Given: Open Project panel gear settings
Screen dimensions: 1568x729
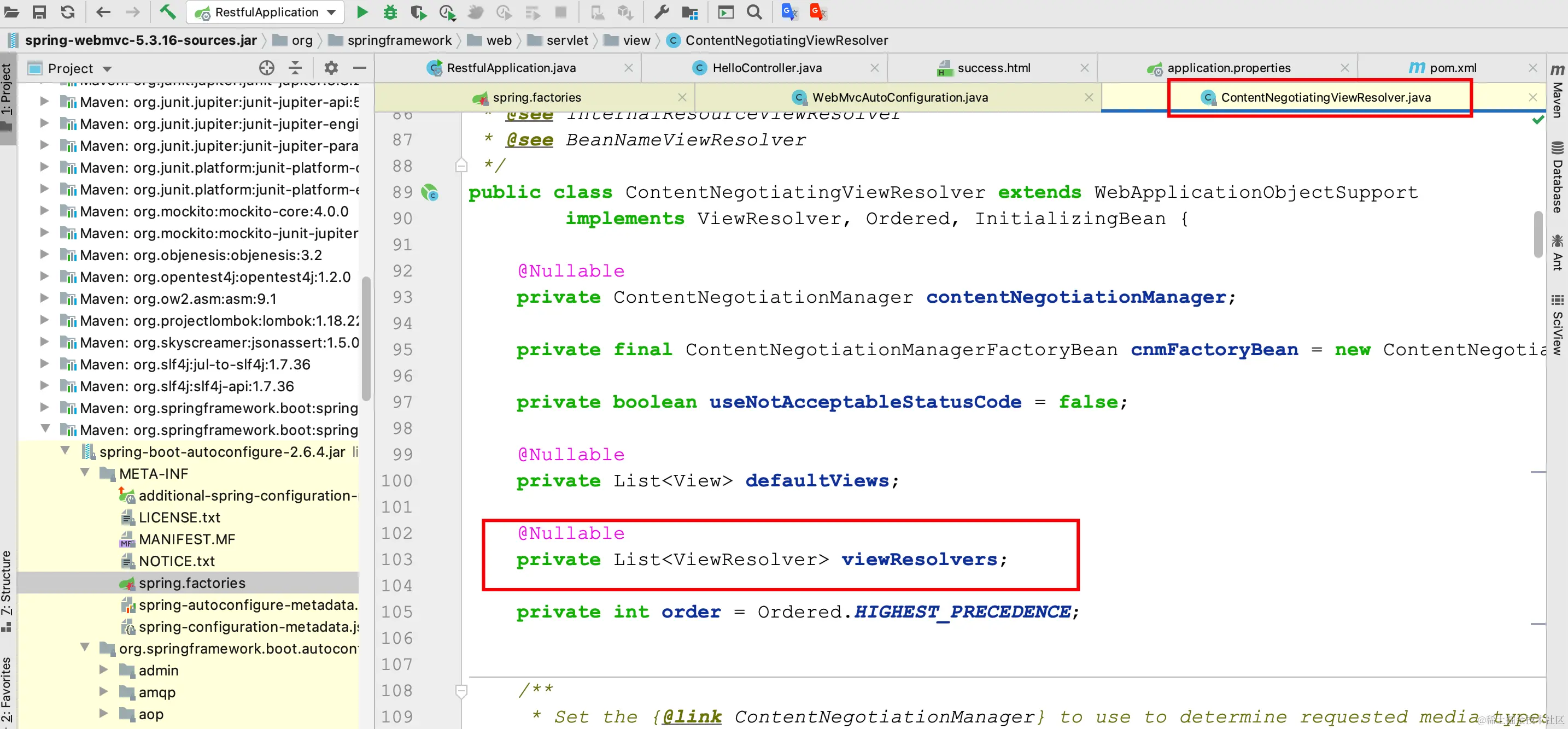Looking at the screenshot, I should tap(331, 68).
